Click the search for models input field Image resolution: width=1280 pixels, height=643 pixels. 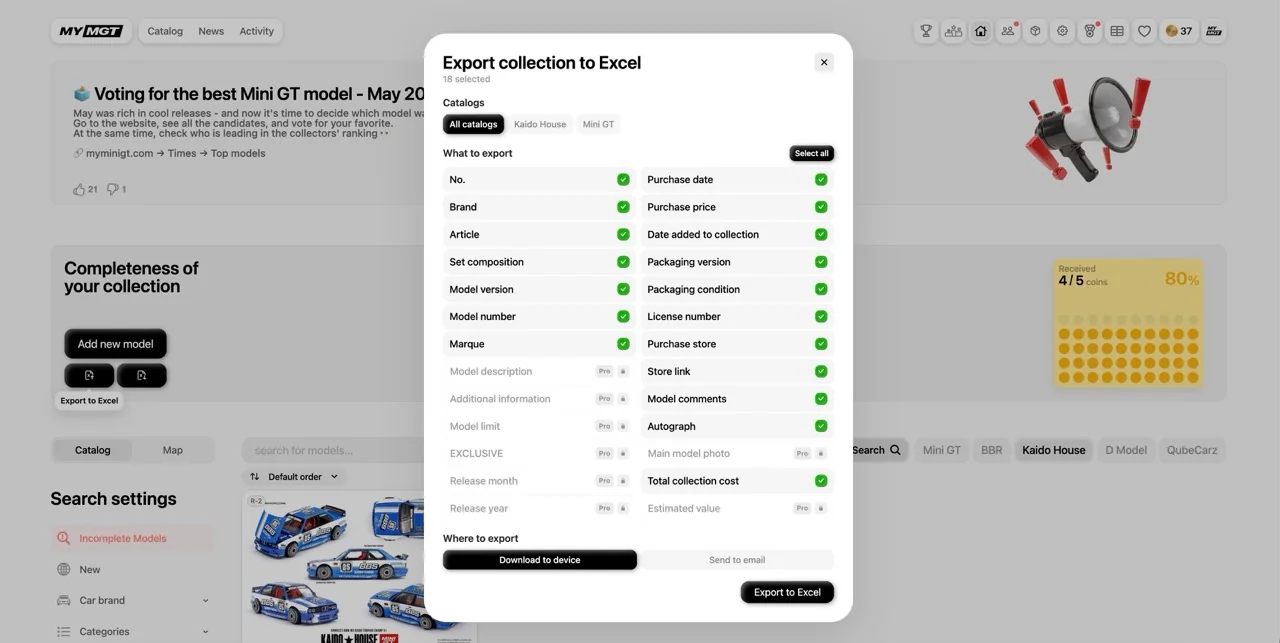[335, 450]
